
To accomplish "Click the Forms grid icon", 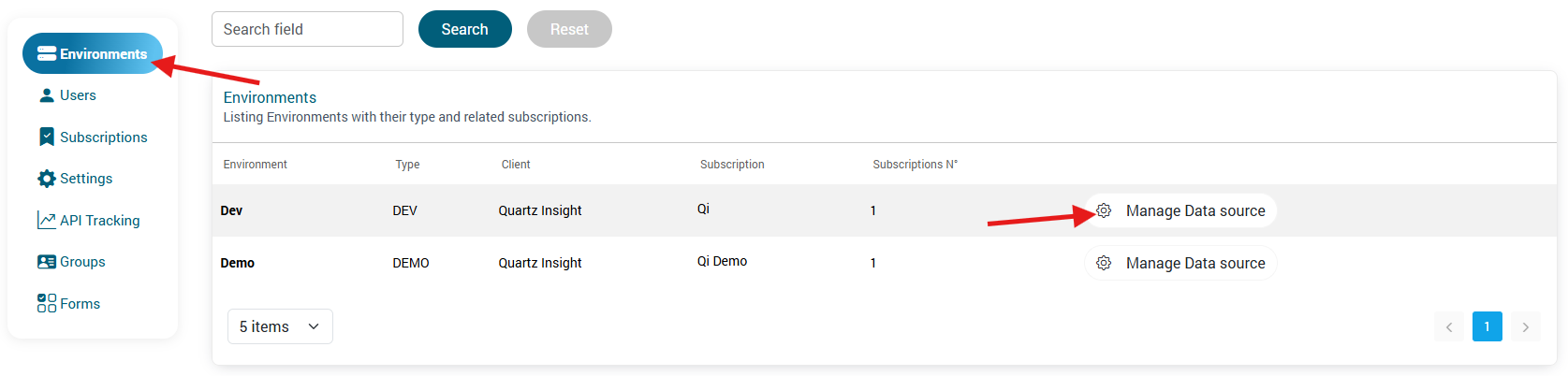I will tap(47, 304).
